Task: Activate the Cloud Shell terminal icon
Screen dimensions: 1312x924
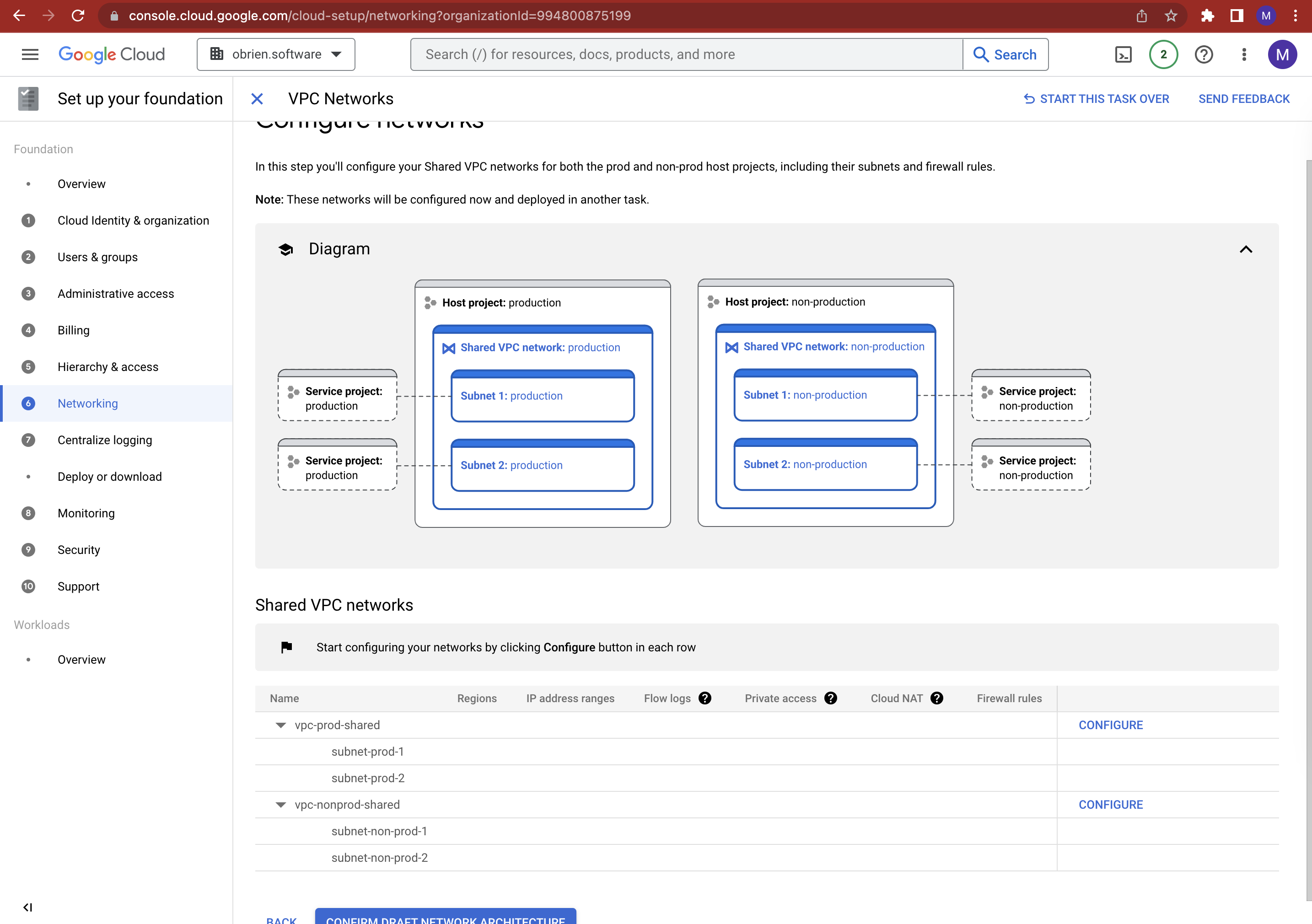Action: click(x=1124, y=54)
